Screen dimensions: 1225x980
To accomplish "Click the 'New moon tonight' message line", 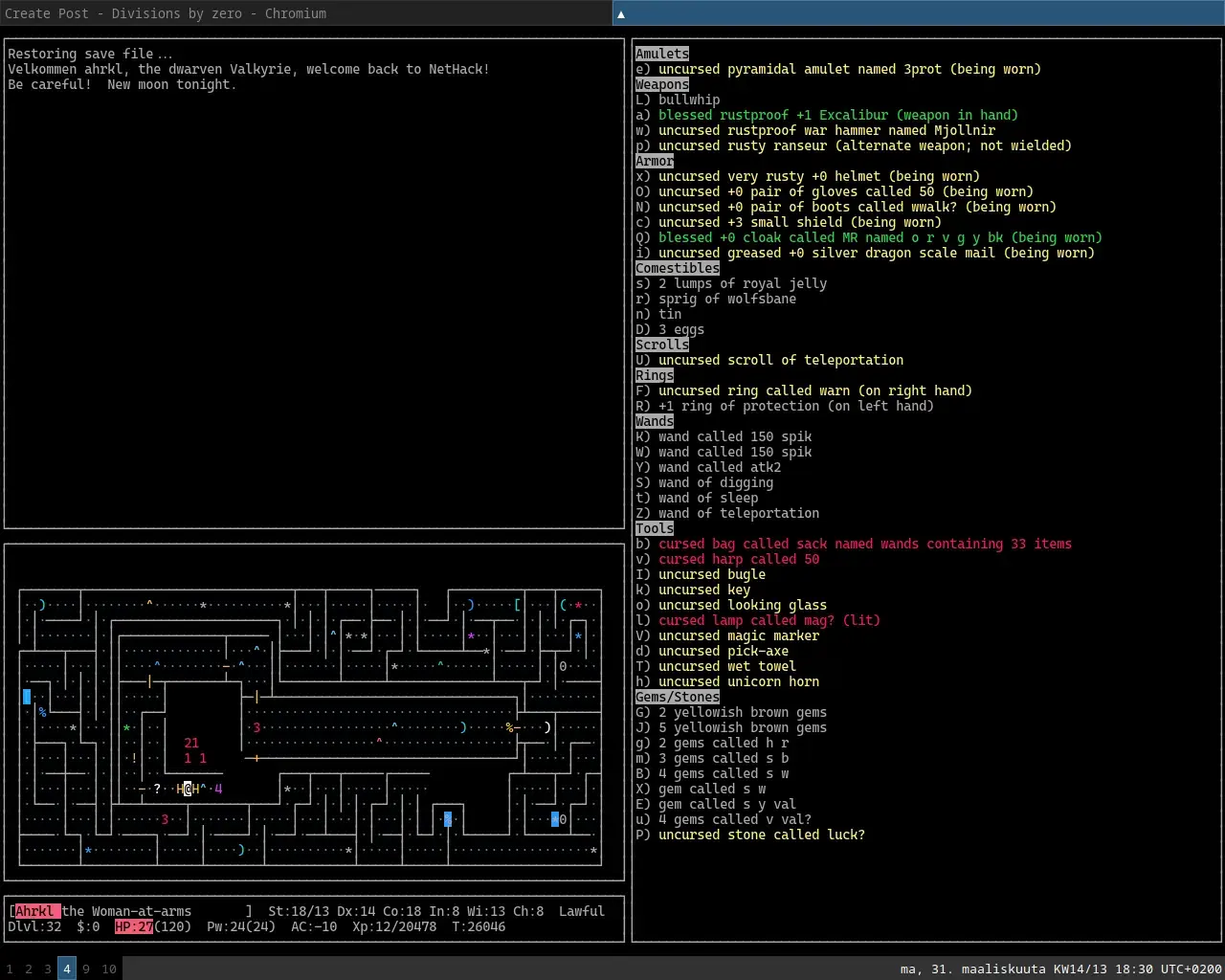I will 122,84.
